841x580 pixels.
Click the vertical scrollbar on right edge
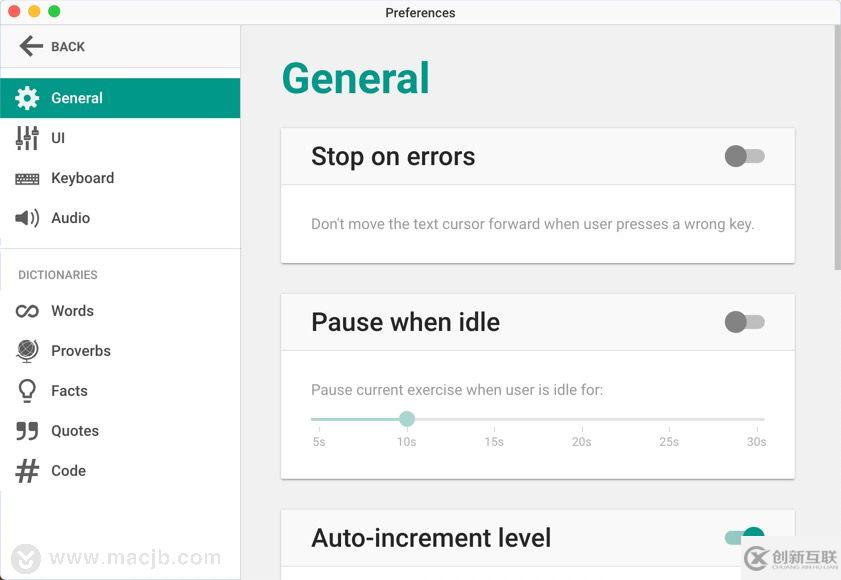(x=837, y=150)
